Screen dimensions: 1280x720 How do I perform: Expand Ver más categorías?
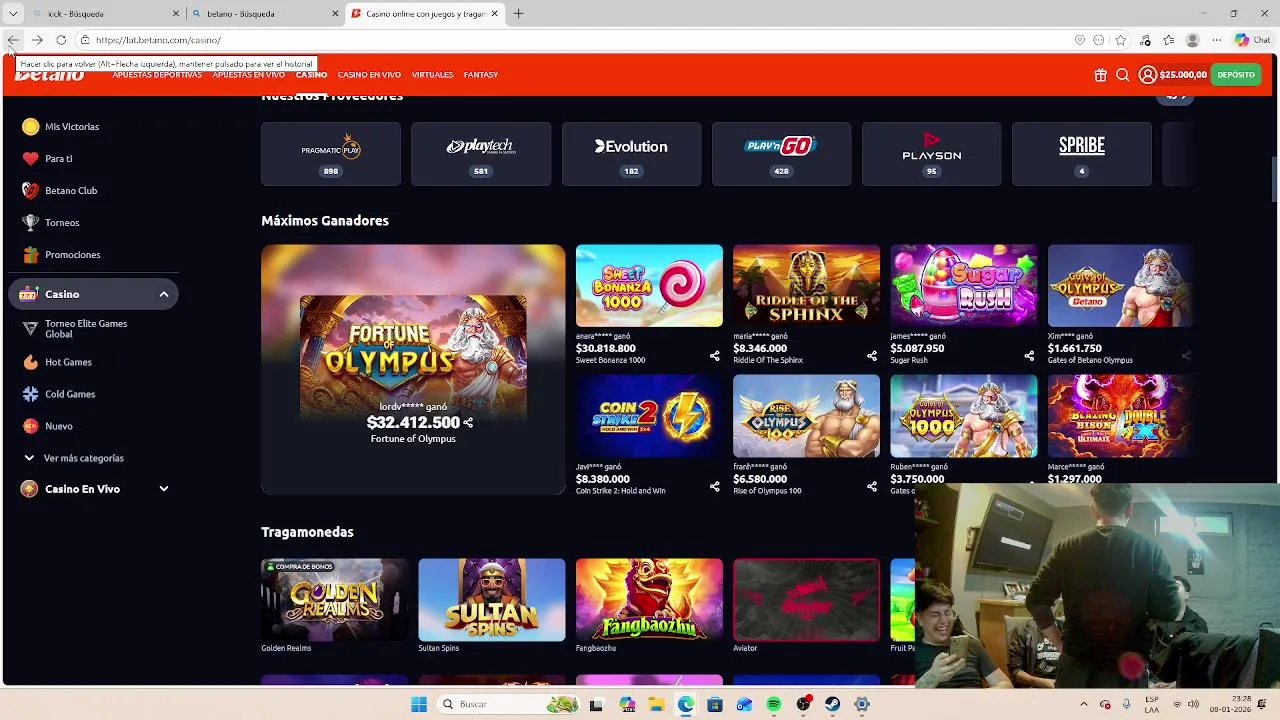tap(75, 458)
